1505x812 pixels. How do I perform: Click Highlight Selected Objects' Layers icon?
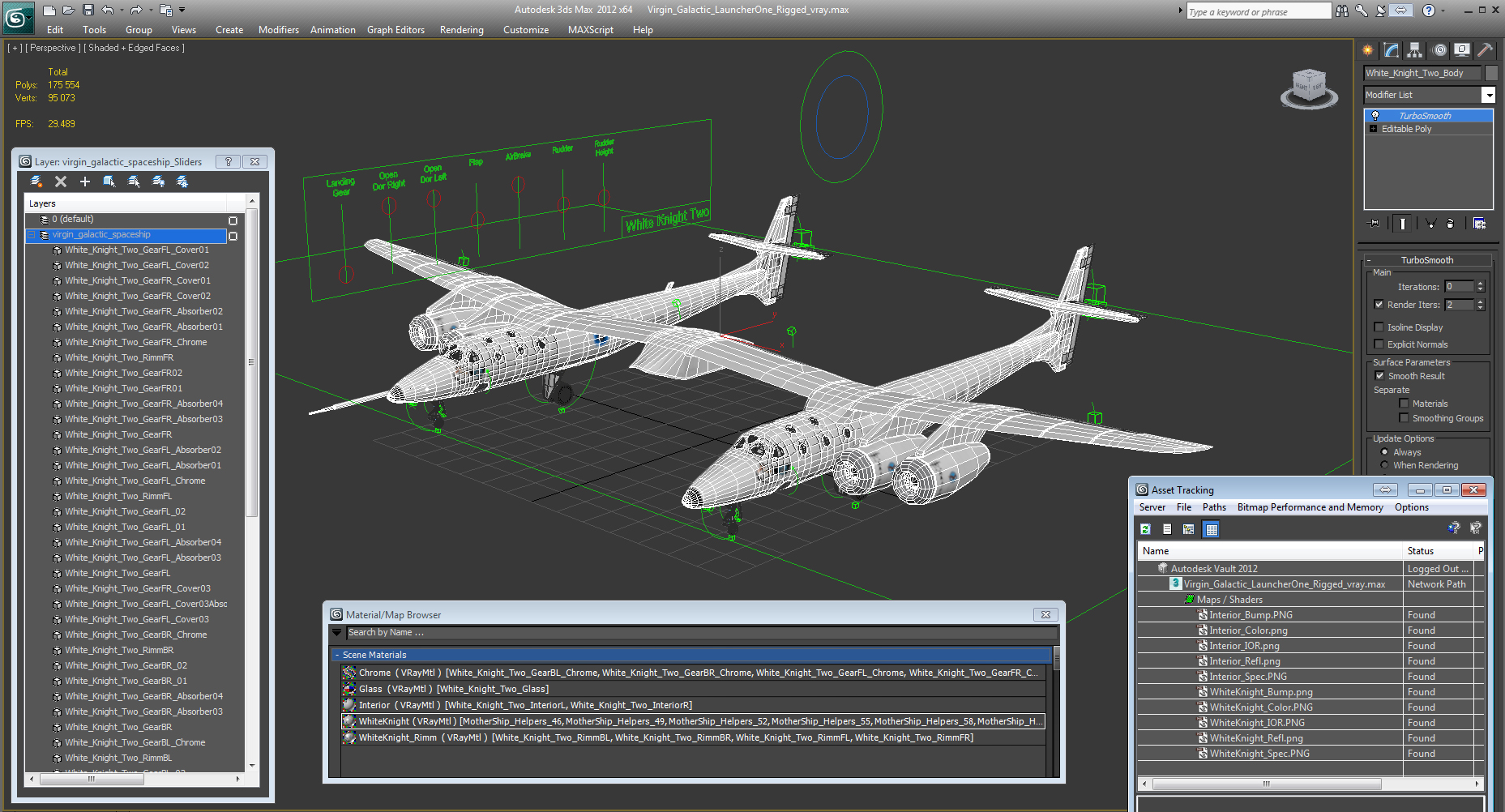(x=134, y=182)
